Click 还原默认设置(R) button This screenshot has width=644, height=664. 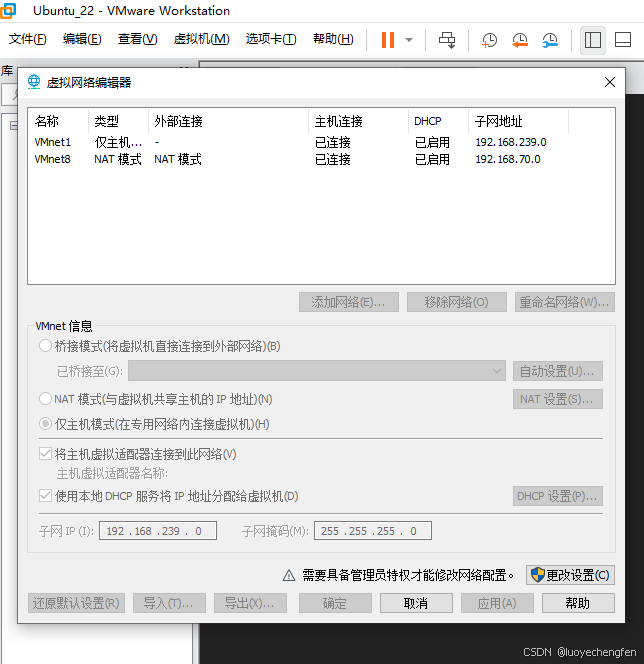76,603
